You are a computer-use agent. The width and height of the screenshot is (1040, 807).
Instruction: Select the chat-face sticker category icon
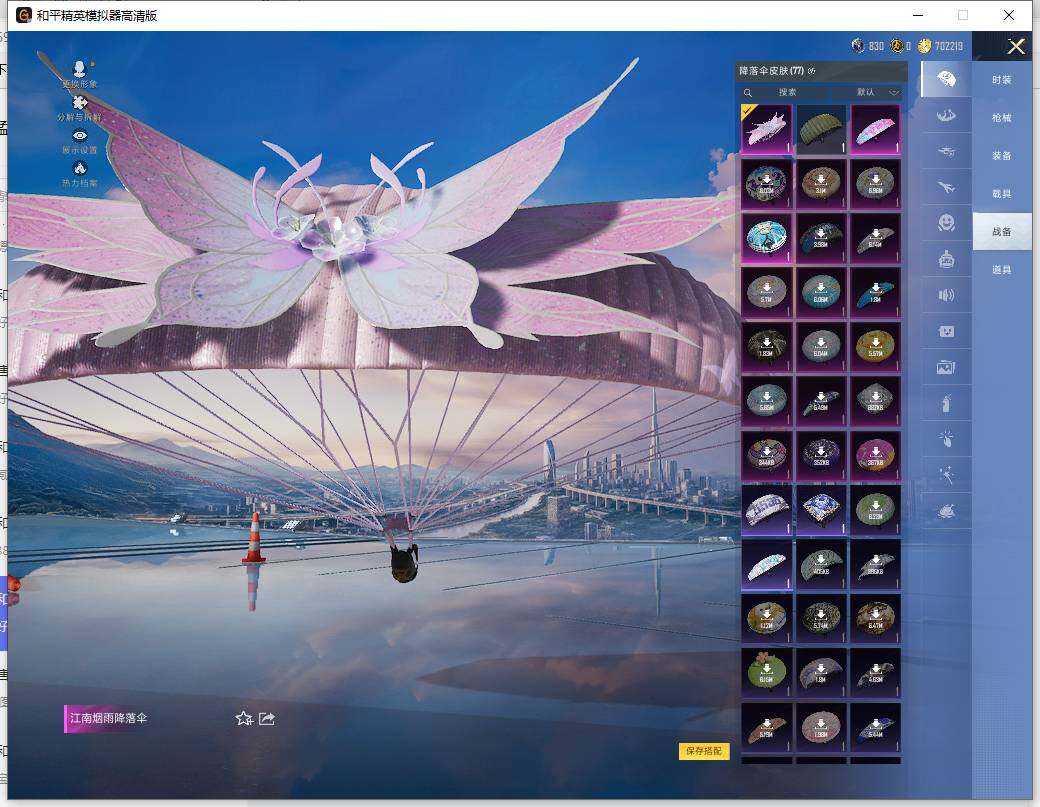tap(946, 331)
